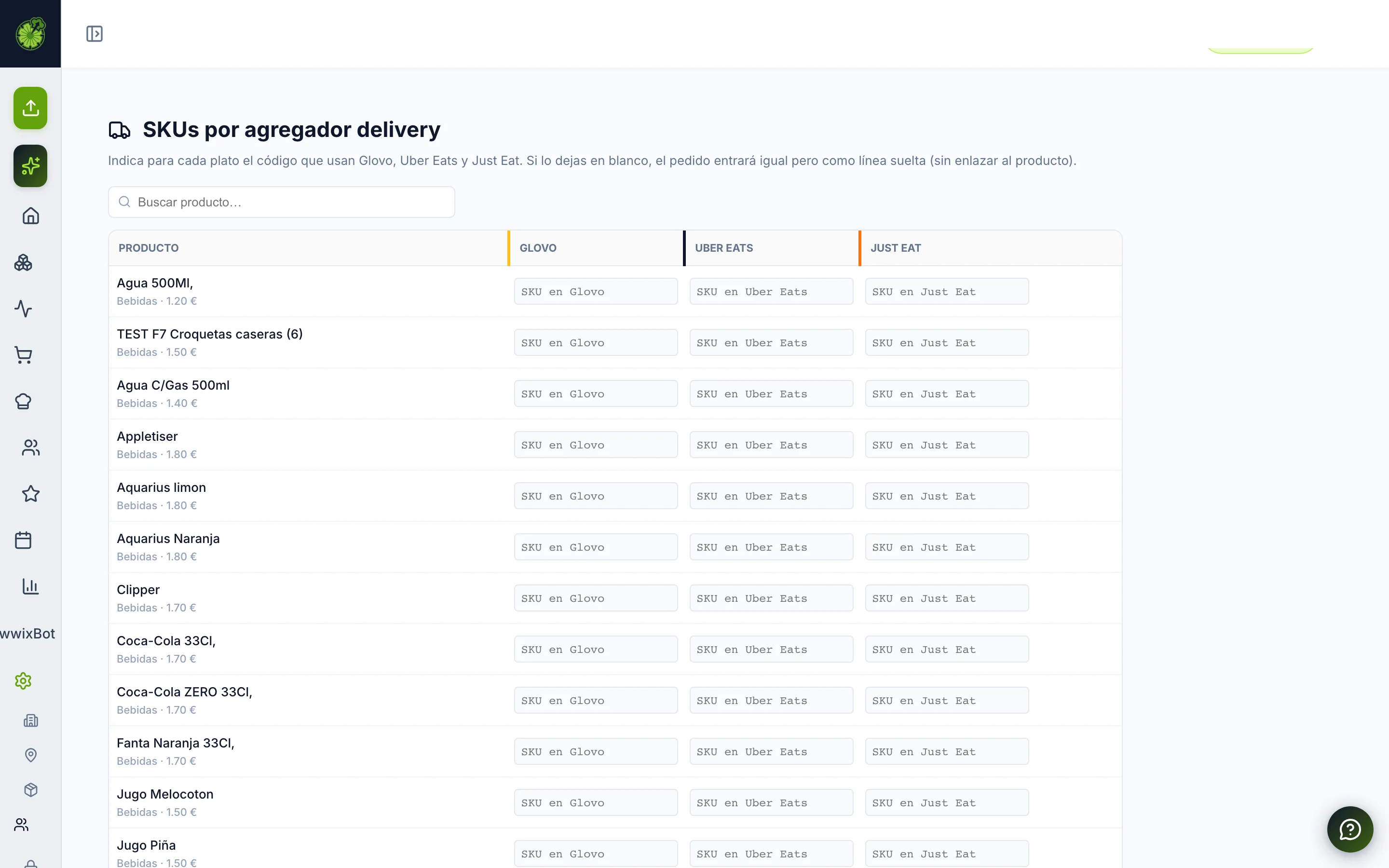Click Just Eat SKU field for Aquarius Naranja

pyautogui.click(x=946, y=547)
